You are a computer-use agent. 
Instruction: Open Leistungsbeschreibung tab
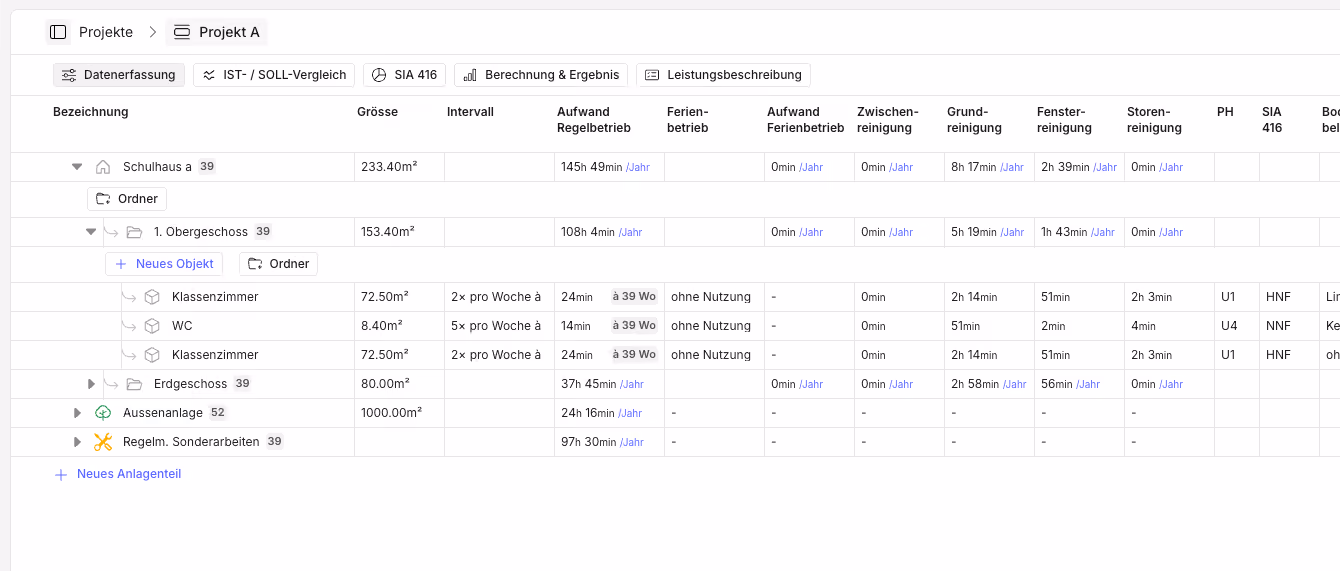(723, 75)
